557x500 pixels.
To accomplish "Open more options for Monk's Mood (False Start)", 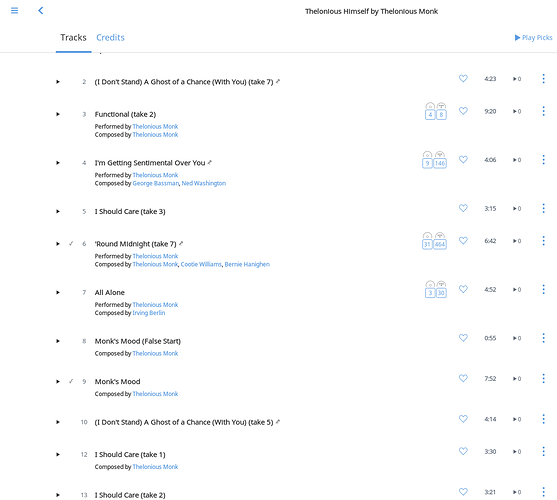I will [x=543, y=338].
